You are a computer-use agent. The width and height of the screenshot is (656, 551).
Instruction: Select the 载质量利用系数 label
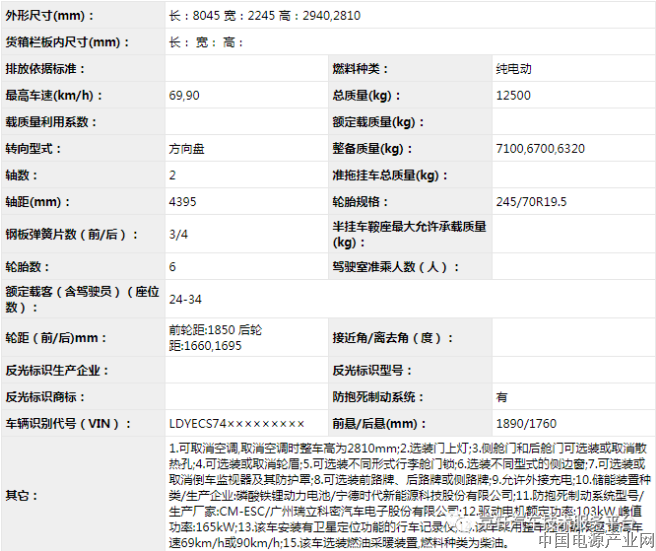pos(51,122)
